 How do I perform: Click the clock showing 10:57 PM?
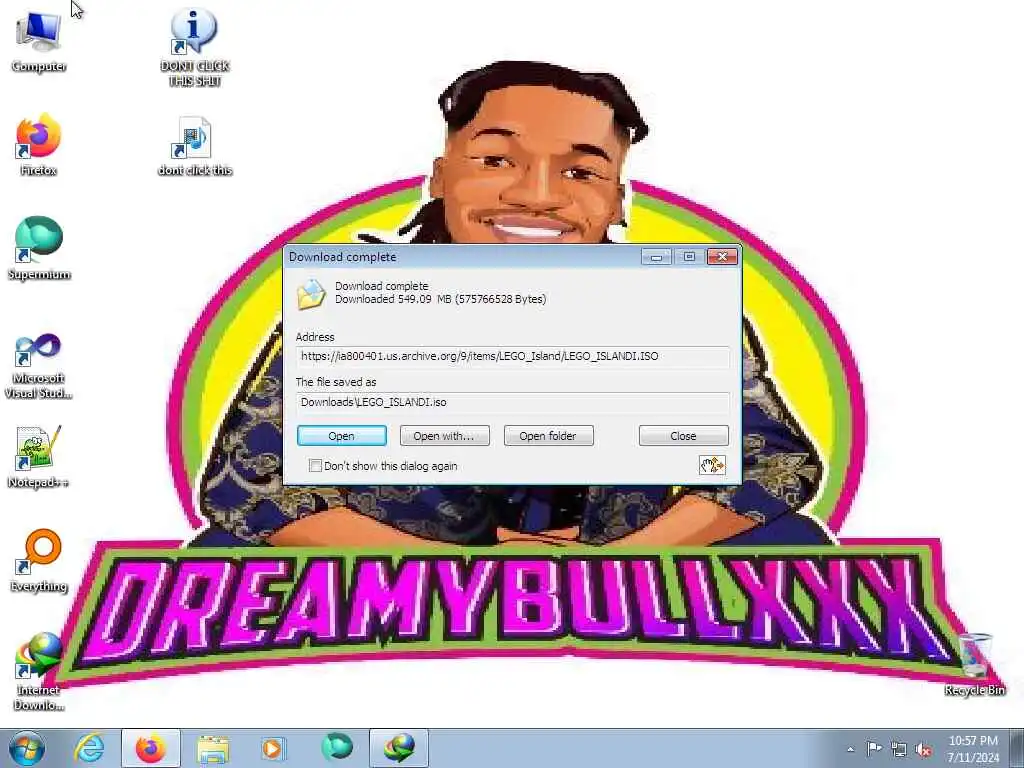click(973, 748)
